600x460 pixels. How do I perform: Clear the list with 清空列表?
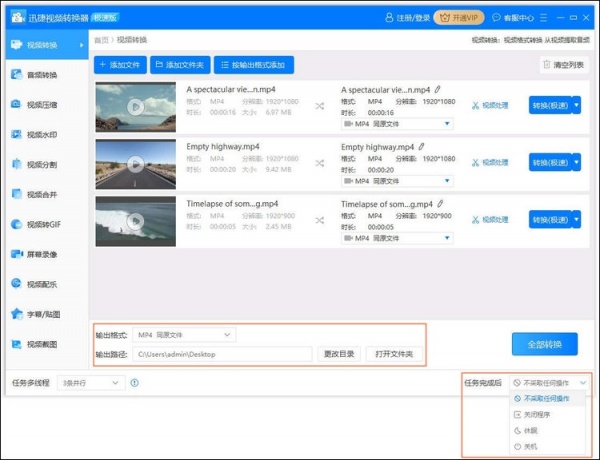[564, 65]
